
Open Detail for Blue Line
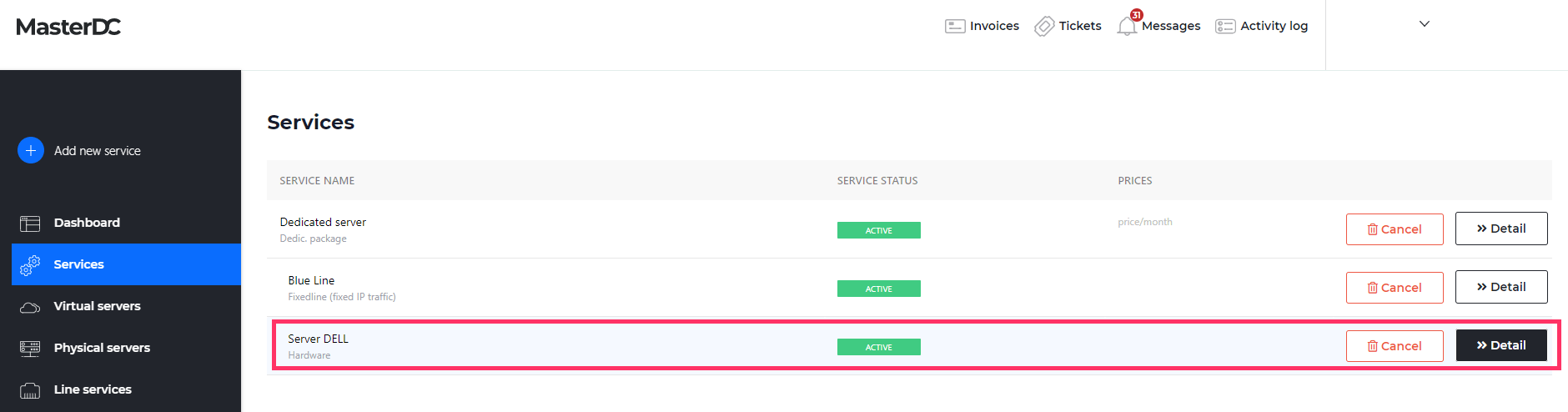[x=1501, y=287]
